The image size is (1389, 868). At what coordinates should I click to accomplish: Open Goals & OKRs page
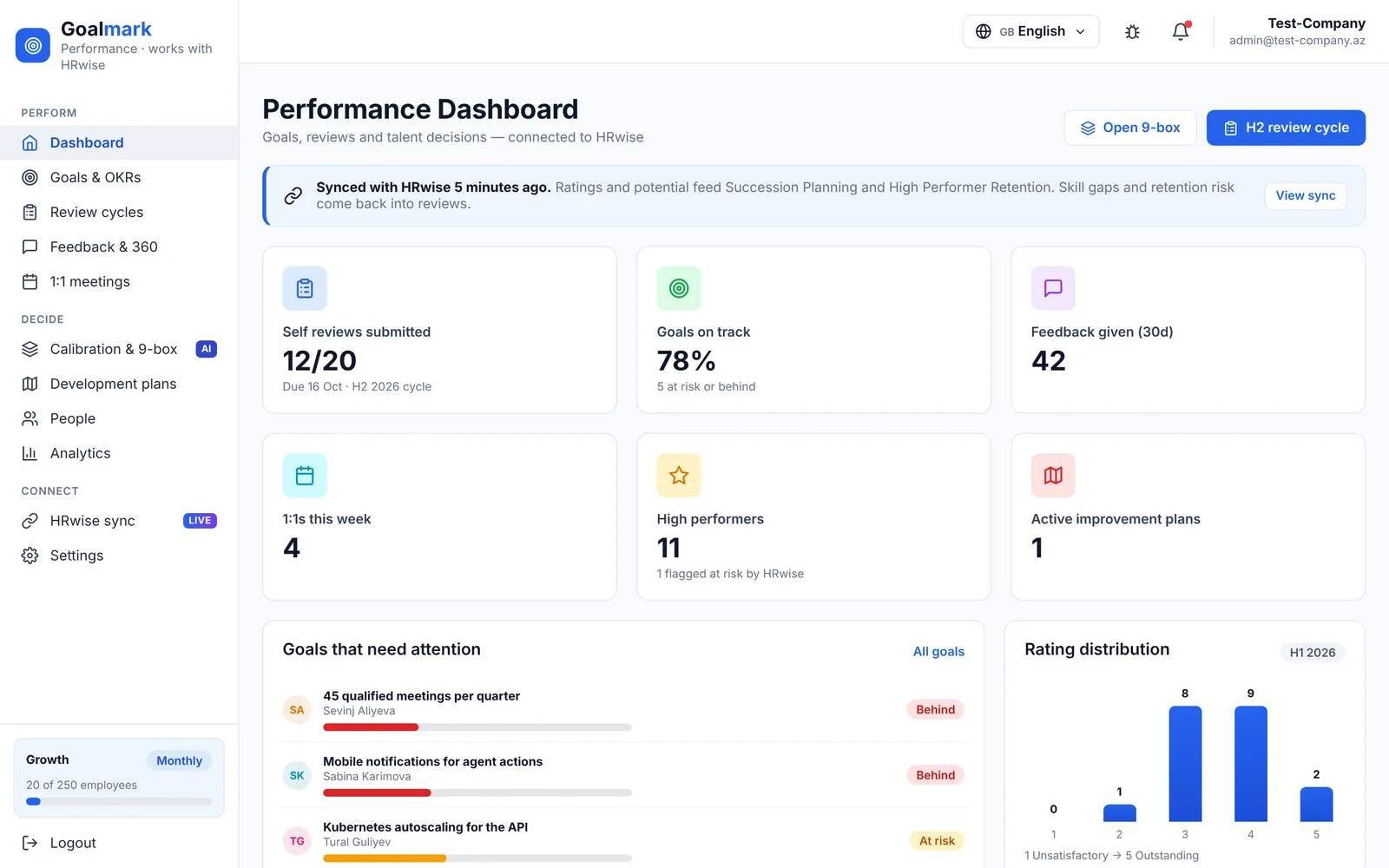(119, 178)
